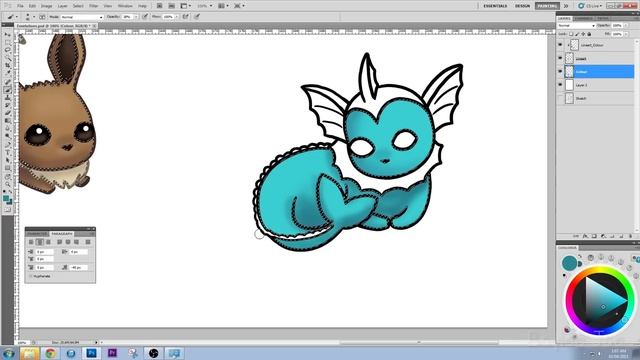Switch to the Character tab
The height and width of the screenshot is (360, 640).
click(x=38, y=233)
